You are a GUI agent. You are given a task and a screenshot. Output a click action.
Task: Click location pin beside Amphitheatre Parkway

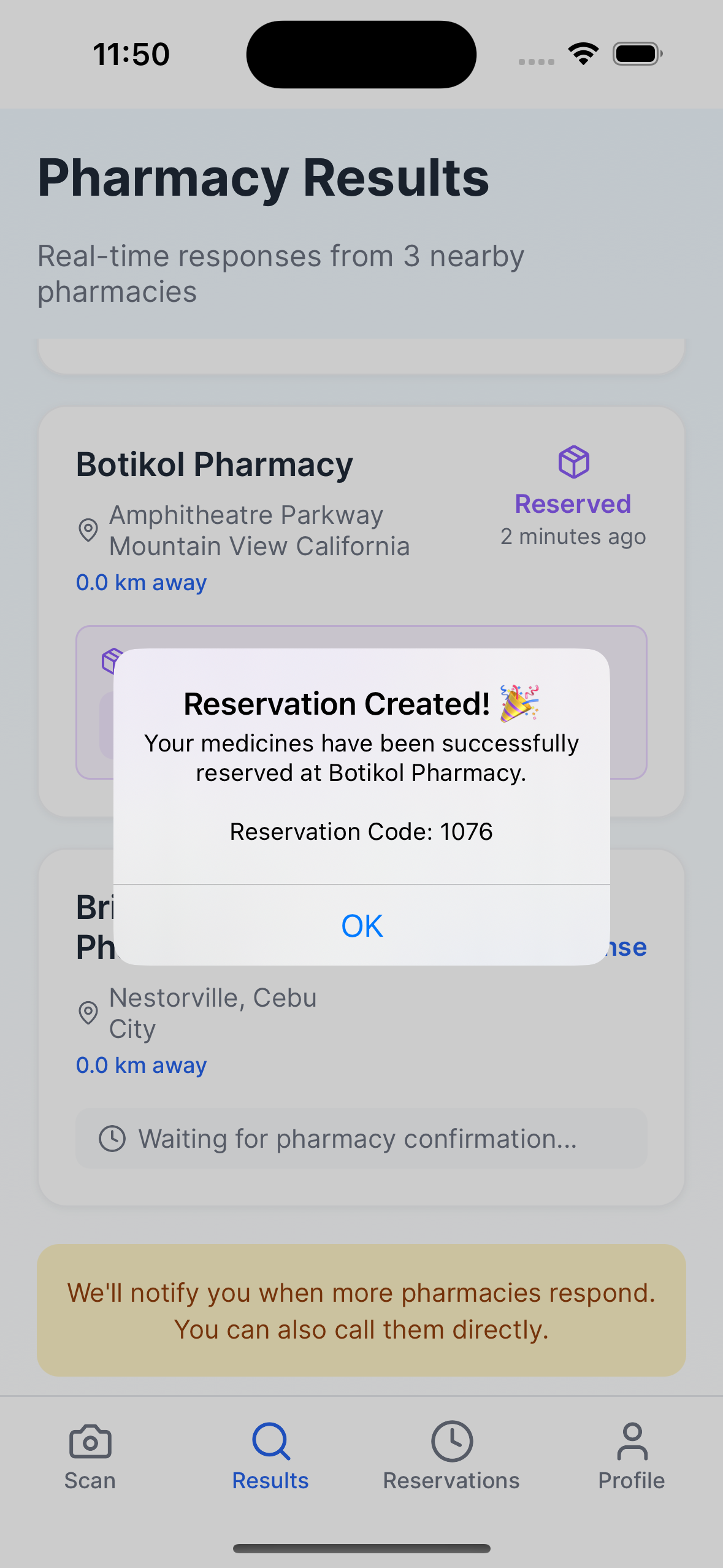[x=88, y=530]
